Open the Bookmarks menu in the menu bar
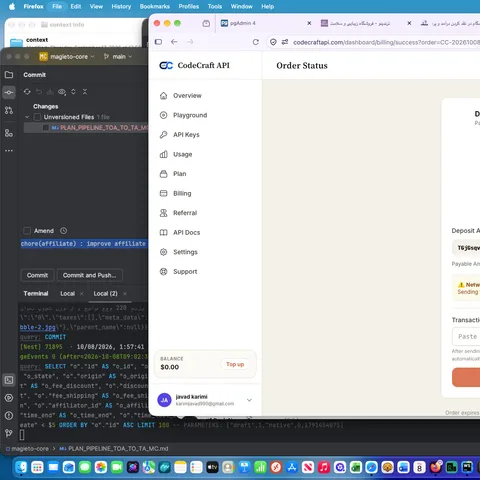 coord(155,6)
